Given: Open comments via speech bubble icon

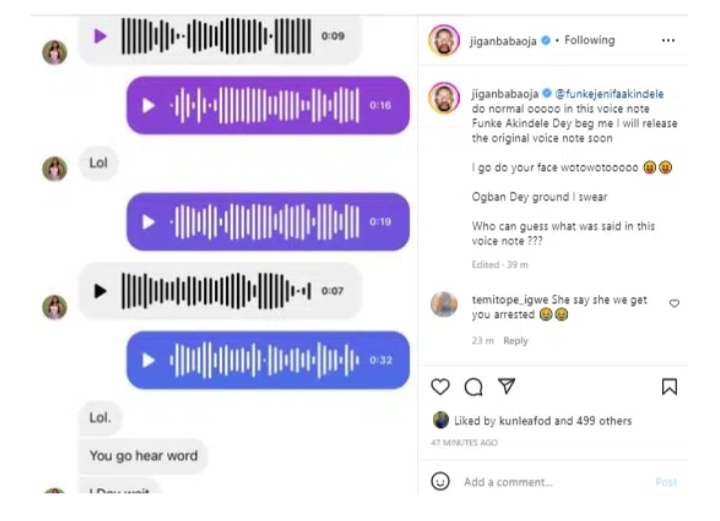Looking at the screenshot, I should pos(473,387).
